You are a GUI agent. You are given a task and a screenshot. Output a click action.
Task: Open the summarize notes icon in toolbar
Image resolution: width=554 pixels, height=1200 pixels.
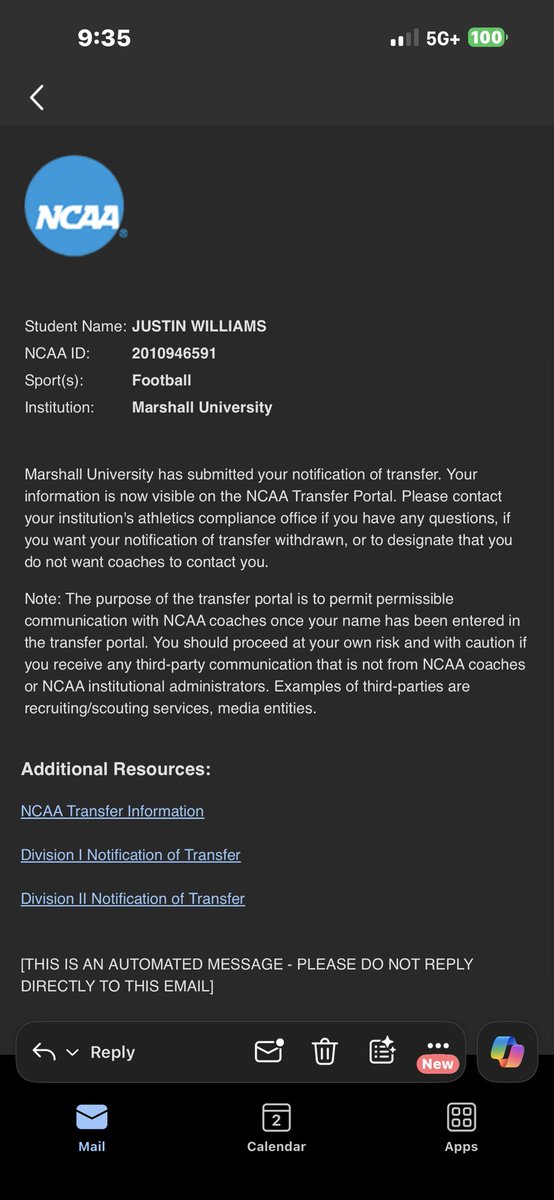coord(382,1051)
